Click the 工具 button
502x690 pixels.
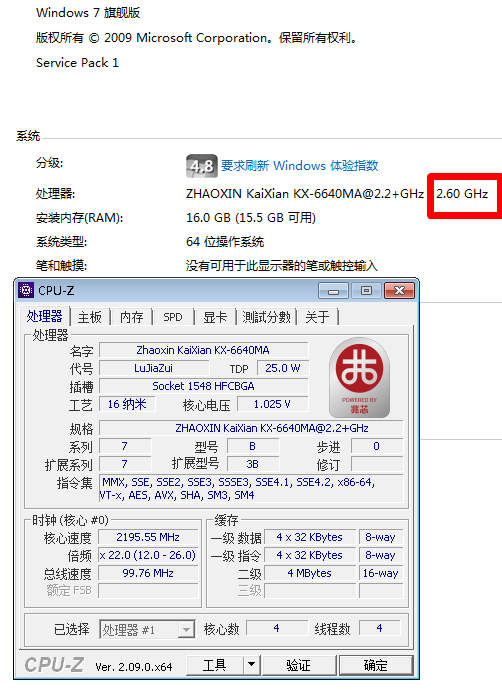(215, 665)
